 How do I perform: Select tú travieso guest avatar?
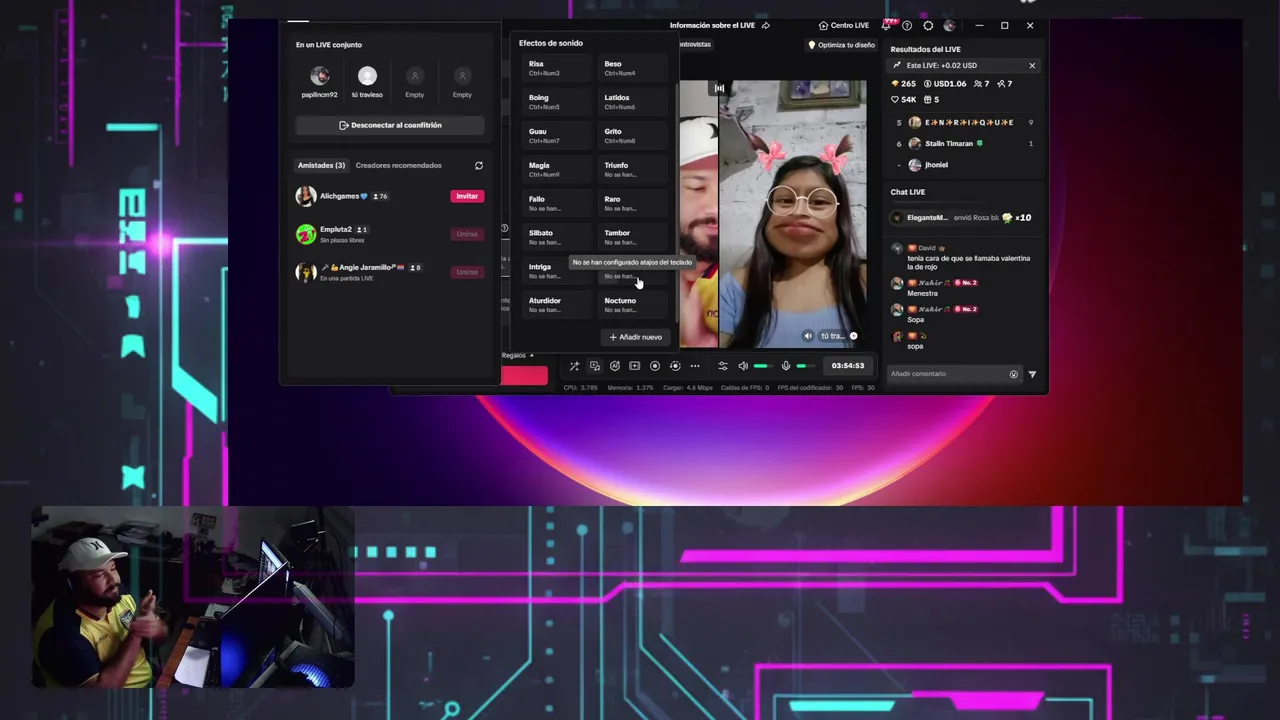pos(367,76)
